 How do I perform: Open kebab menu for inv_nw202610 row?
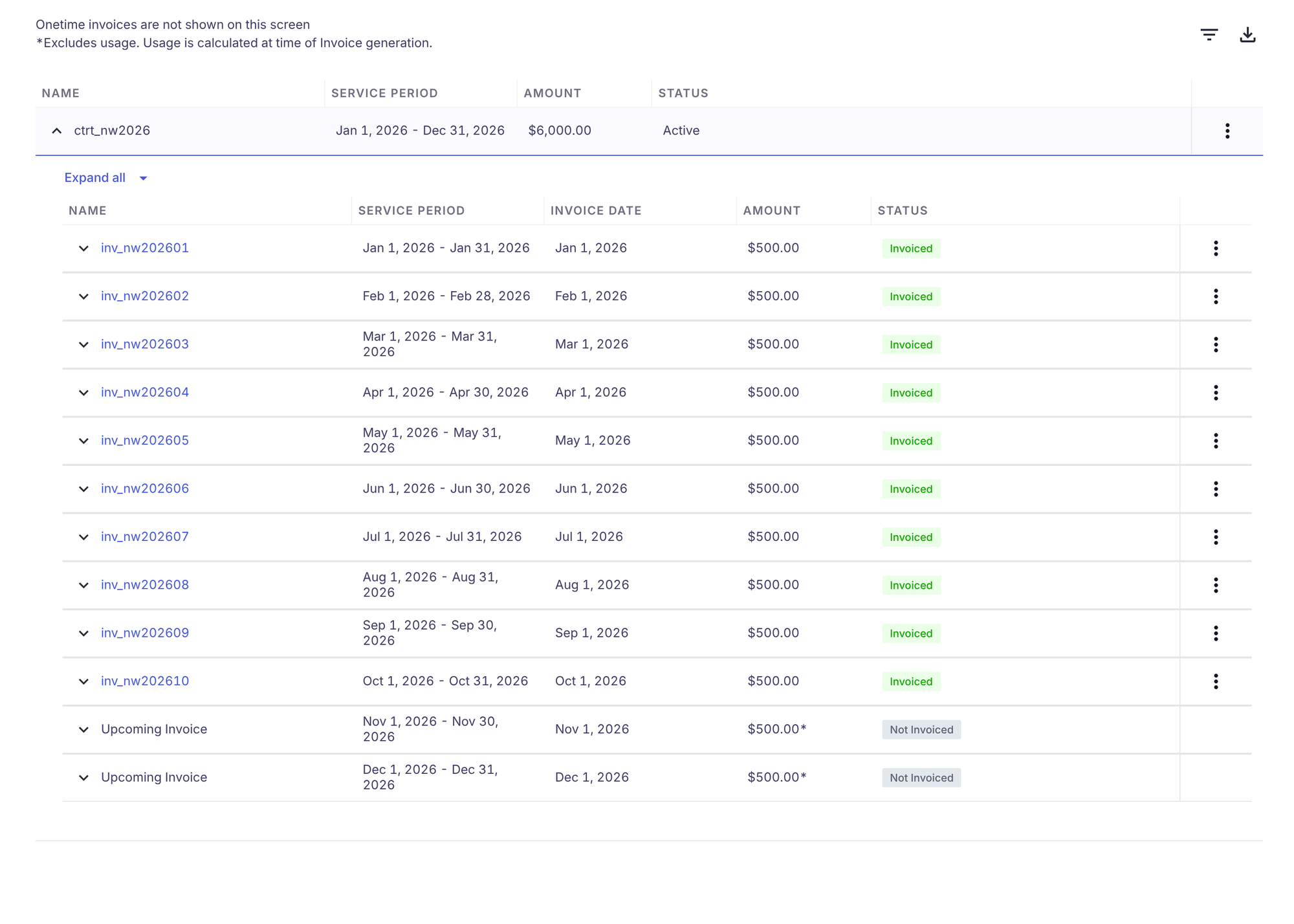(1216, 681)
